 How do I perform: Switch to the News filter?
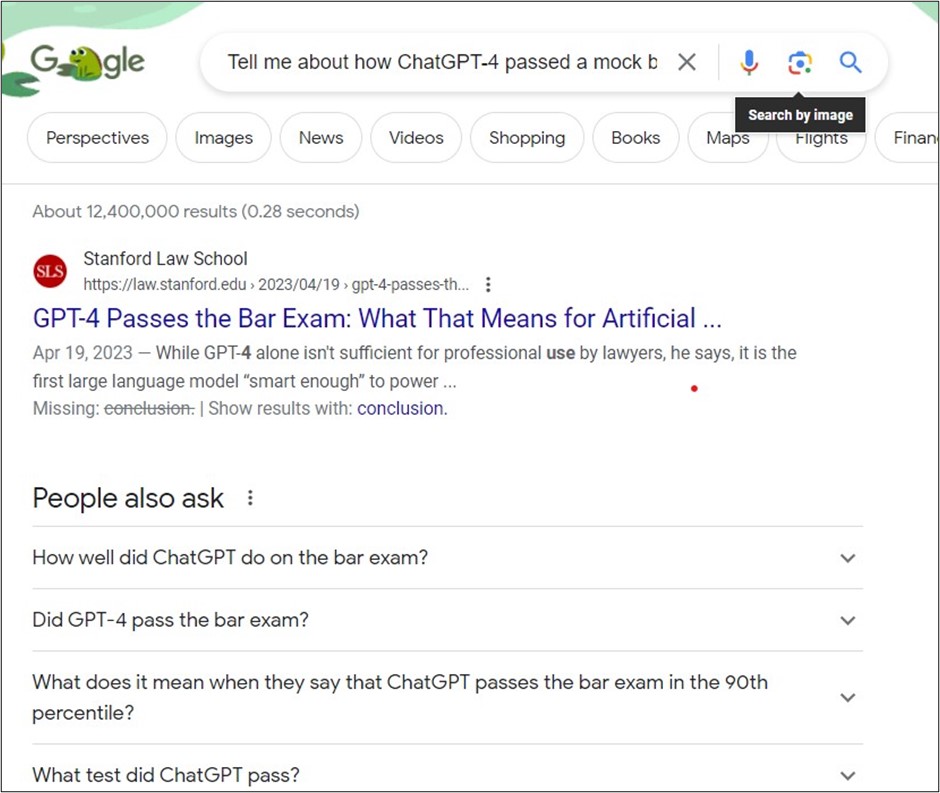coord(321,138)
